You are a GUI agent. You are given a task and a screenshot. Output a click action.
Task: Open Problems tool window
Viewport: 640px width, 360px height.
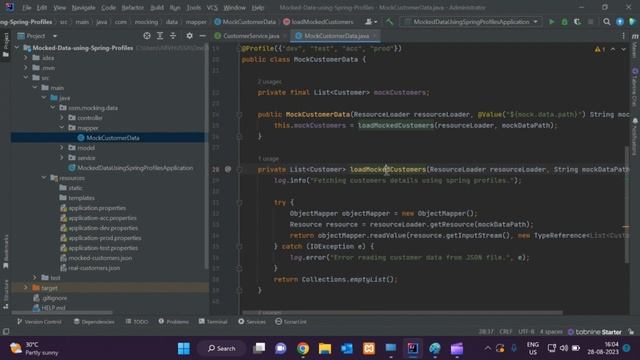[x=173, y=322]
